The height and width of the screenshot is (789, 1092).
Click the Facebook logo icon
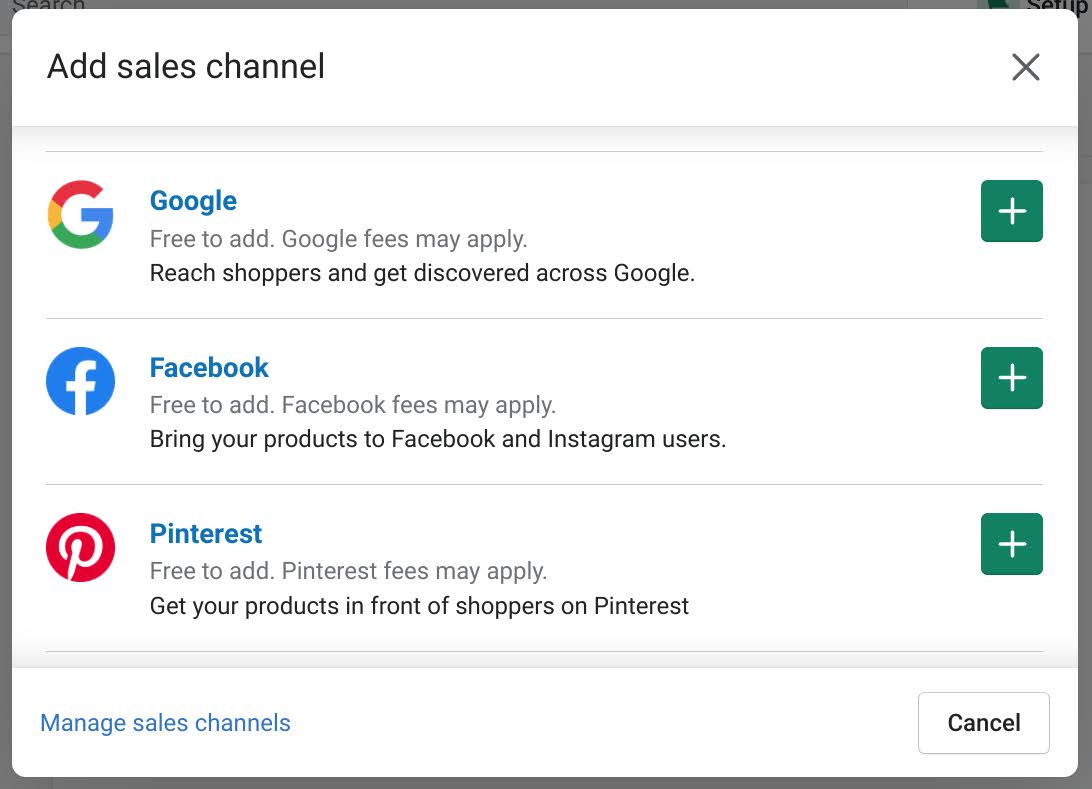coord(80,381)
